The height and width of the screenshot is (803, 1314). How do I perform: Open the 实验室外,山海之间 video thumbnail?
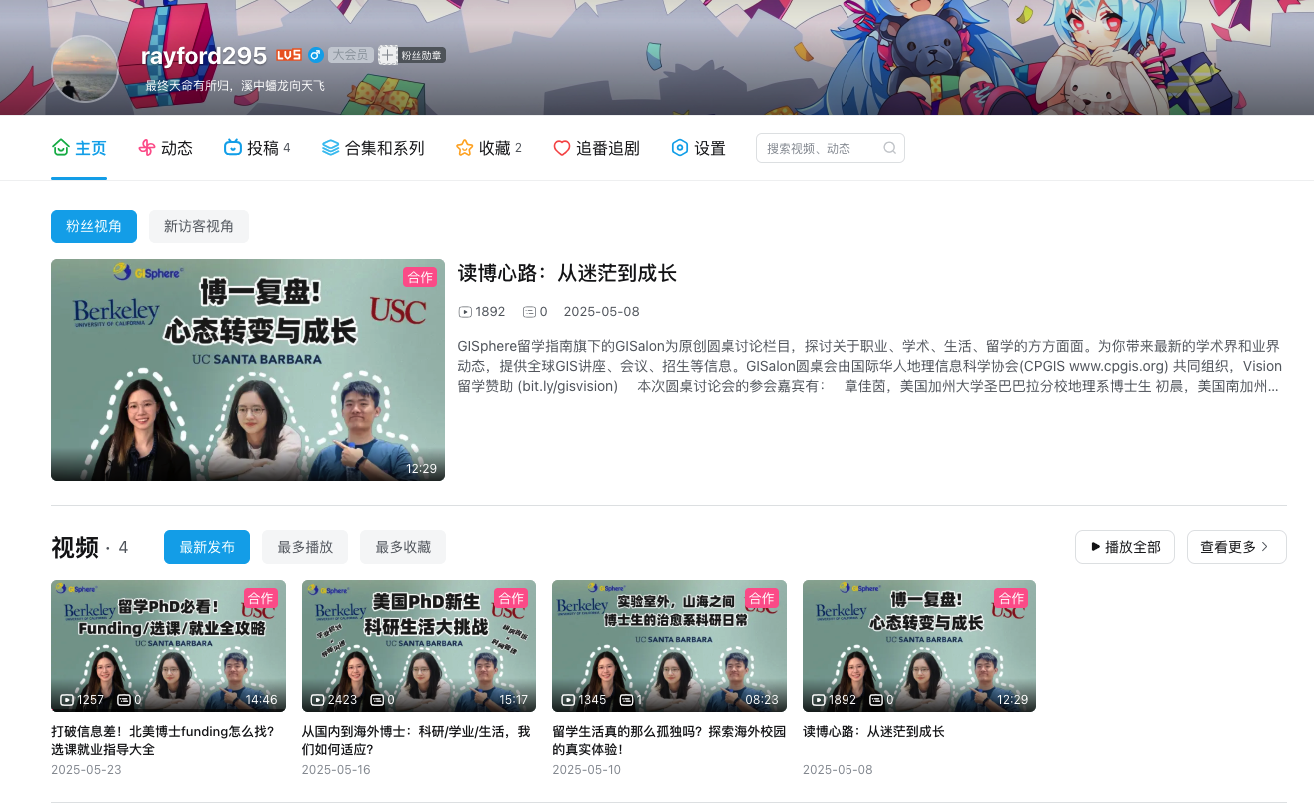[669, 646]
